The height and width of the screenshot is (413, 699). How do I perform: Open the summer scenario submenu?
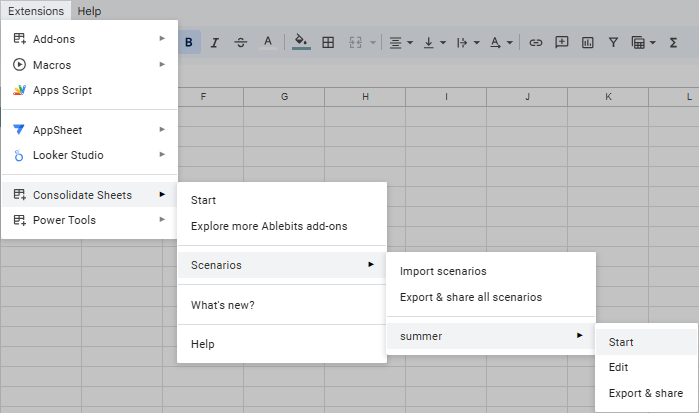[491, 336]
